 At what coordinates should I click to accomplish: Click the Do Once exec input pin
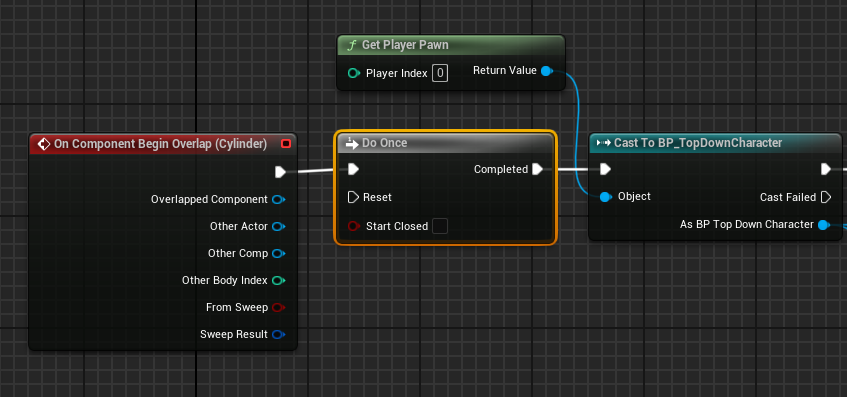(353, 170)
